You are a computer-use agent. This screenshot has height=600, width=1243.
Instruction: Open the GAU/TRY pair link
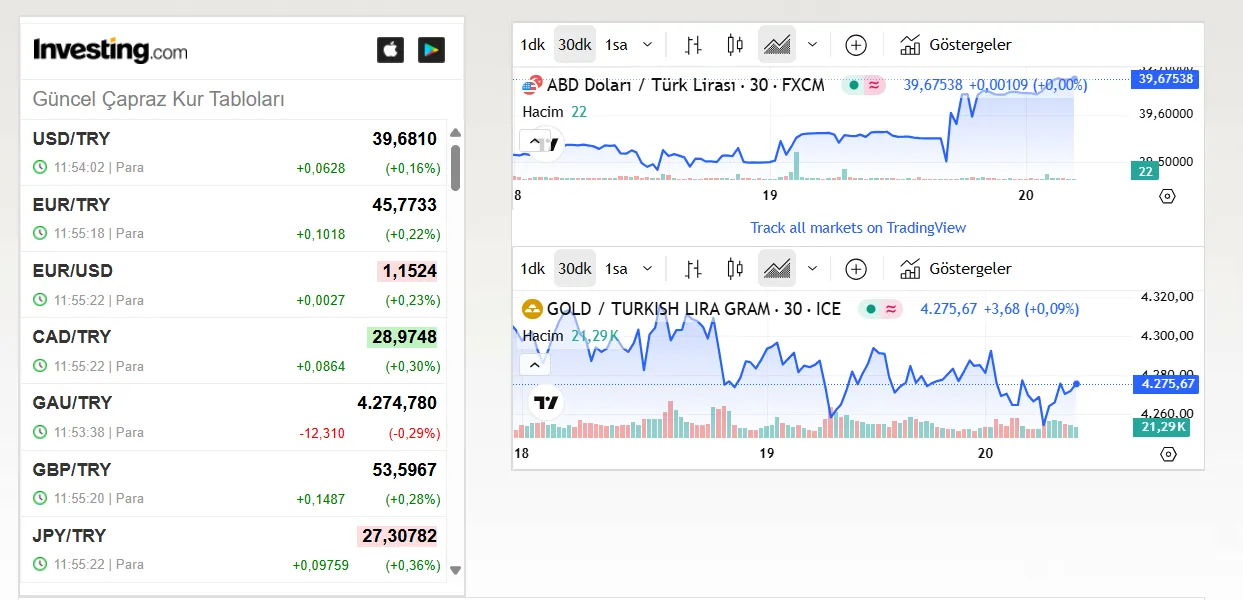tap(72, 402)
